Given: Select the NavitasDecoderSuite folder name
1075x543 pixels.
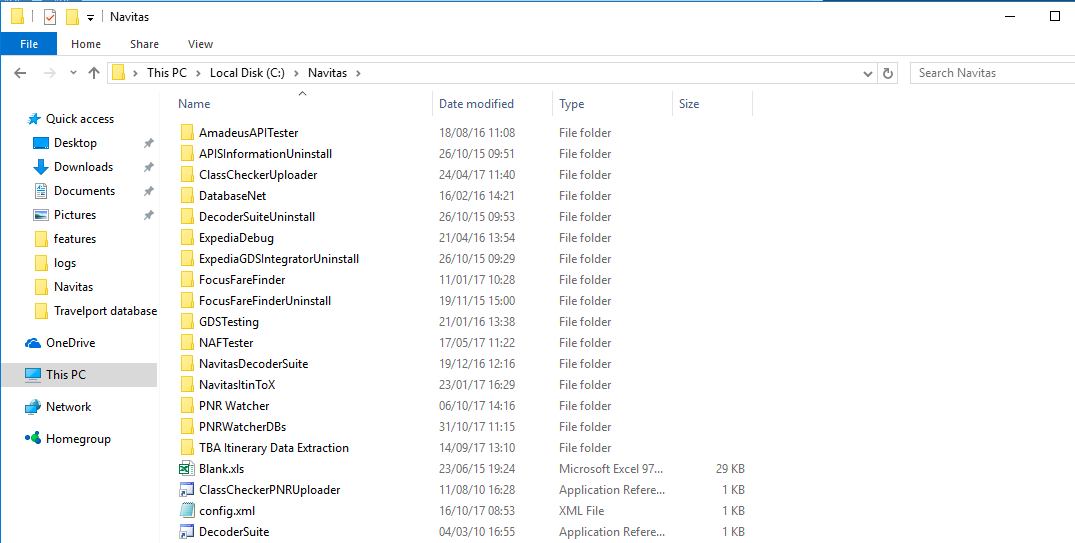Looking at the screenshot, I should pyautogui.click(x=253, y=364).
